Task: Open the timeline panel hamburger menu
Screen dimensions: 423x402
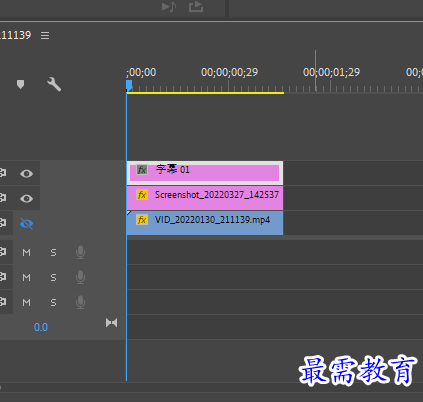Action: (45, 35)
